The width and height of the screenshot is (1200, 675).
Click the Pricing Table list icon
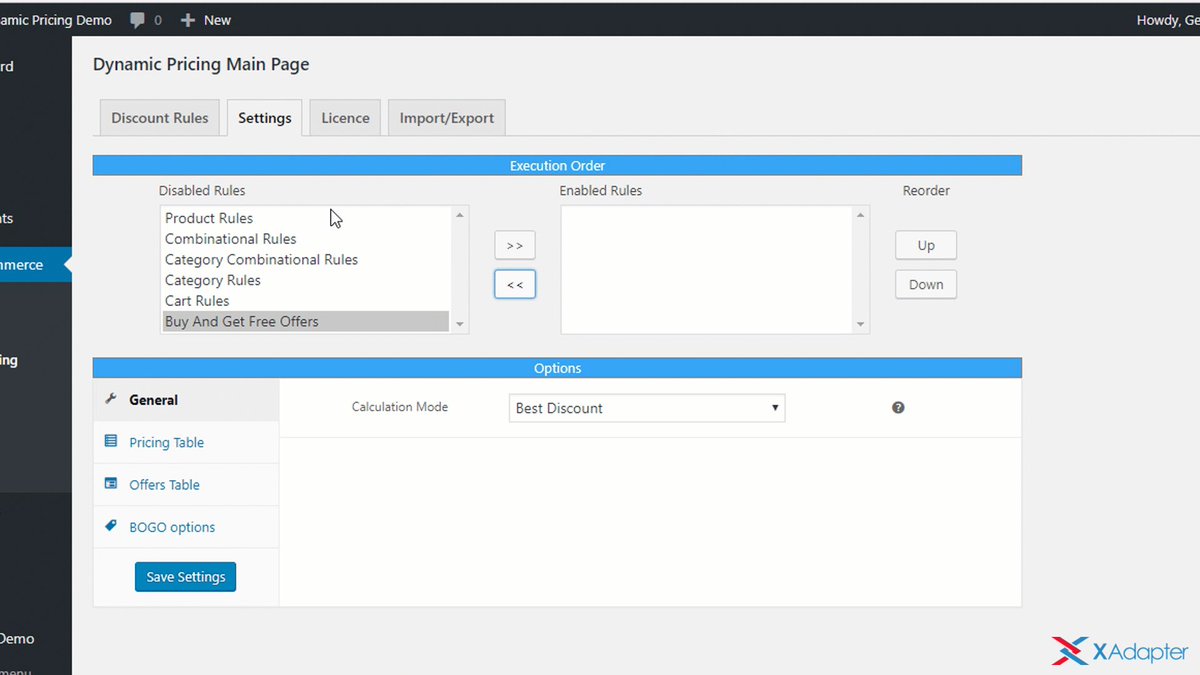(x=111, y=441)
